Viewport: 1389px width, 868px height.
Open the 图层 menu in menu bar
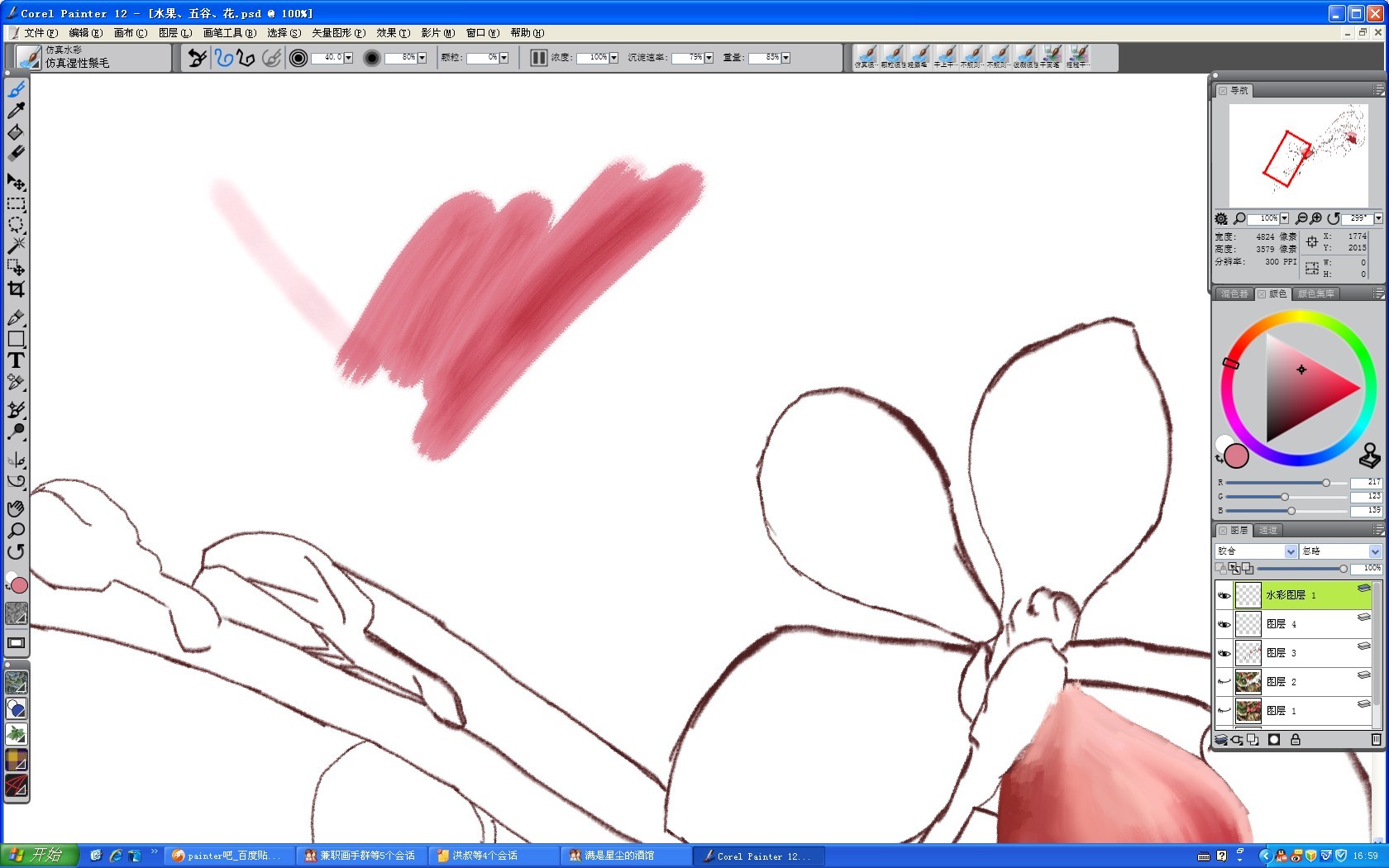pos(175,33)
